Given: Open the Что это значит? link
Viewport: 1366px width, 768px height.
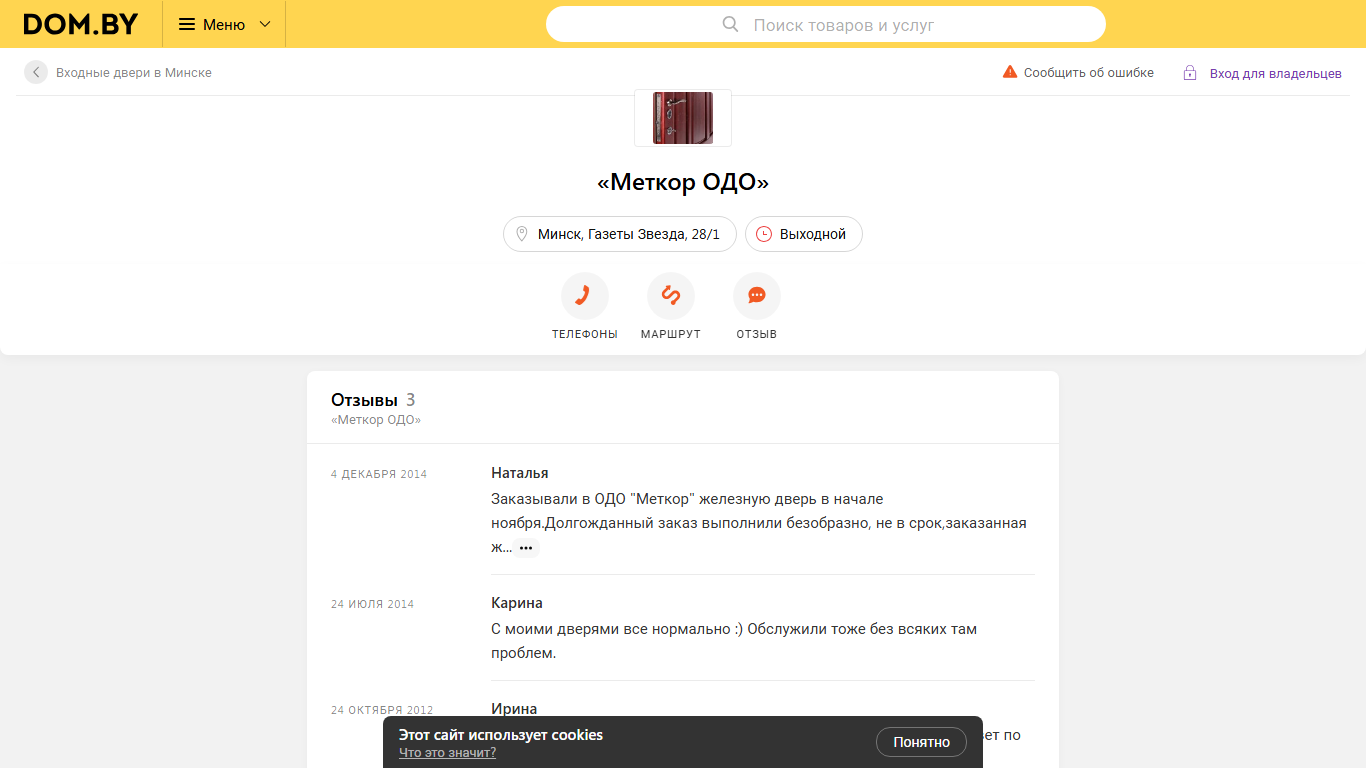Looking at the screenshot, I should (447, 753).
